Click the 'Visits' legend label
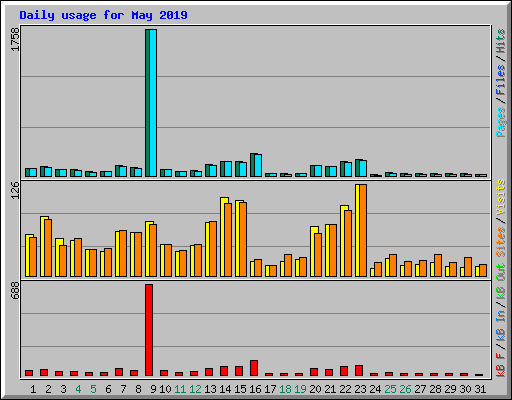 [501, 197]
